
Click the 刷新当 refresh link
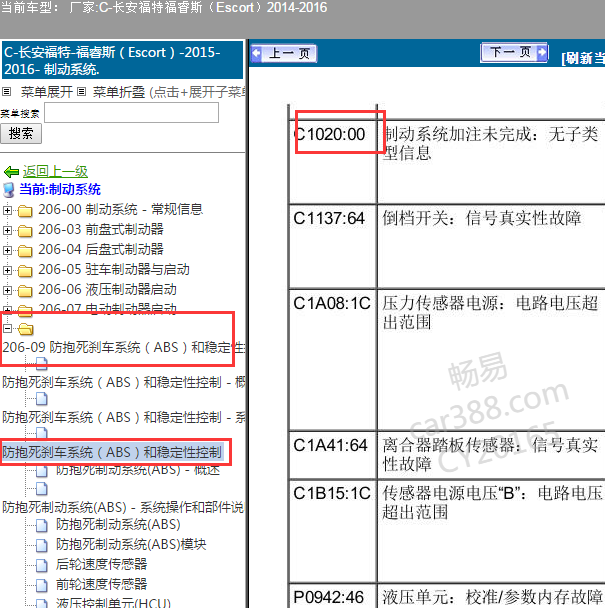tap(583, 58)
